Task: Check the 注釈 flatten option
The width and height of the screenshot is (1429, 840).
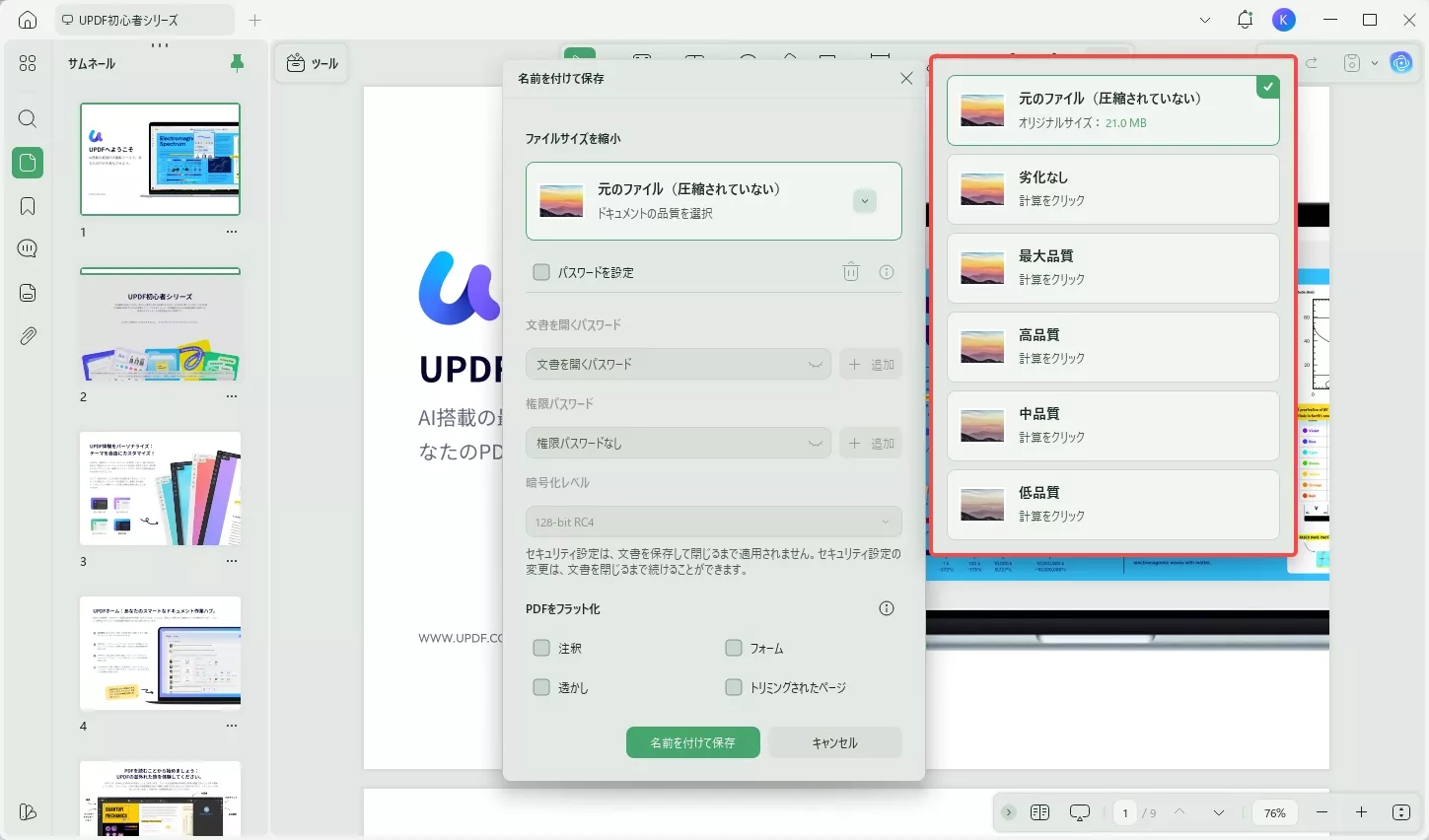Action: [541, 648]
